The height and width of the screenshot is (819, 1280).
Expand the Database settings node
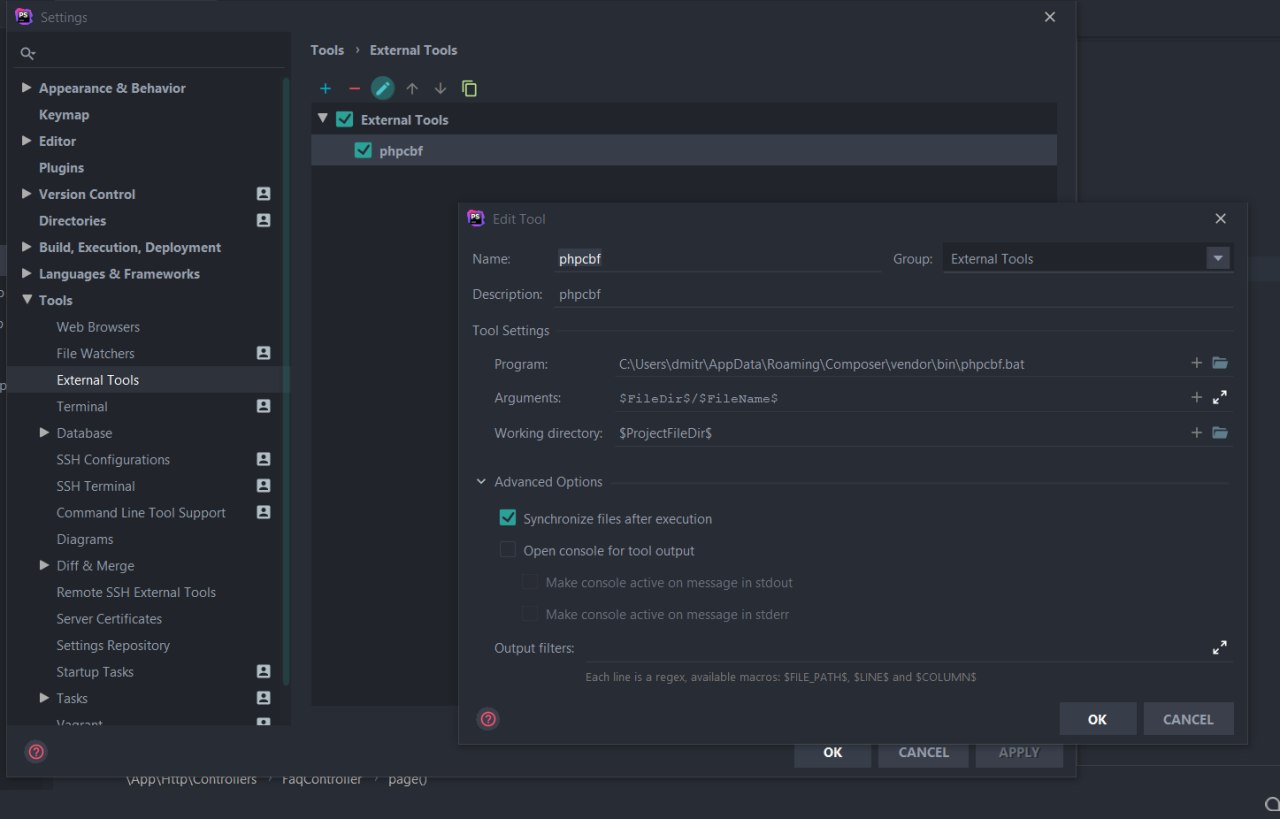click(x=45, y=433)
